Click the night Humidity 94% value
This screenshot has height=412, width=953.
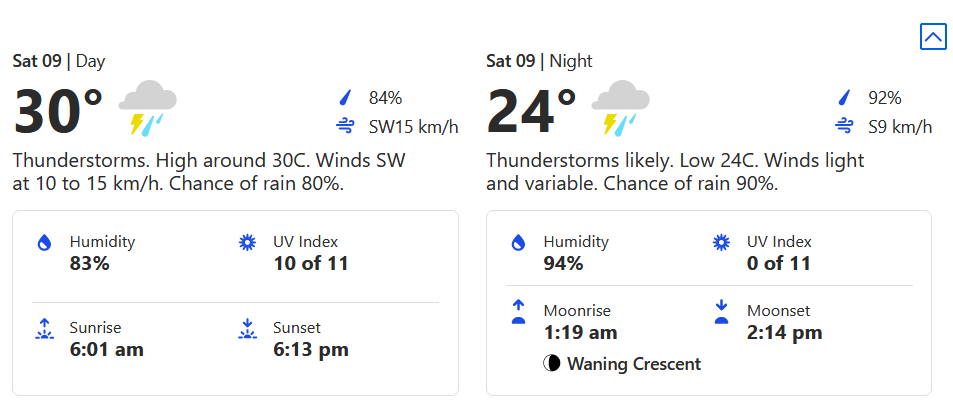coord(564,264)
